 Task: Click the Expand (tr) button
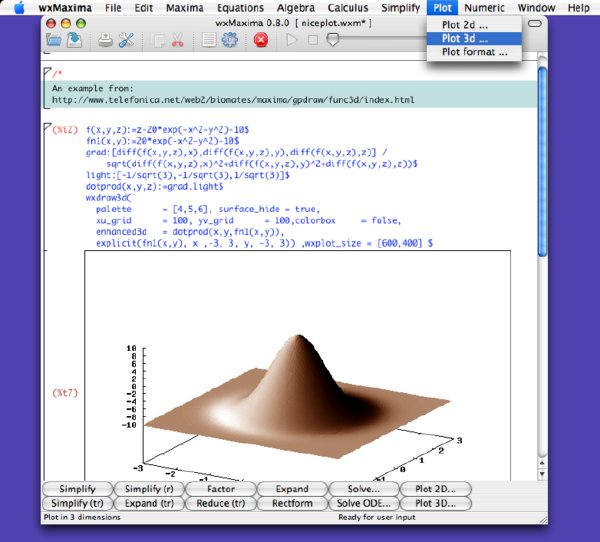pyautogui.click(x=149, y=503)
